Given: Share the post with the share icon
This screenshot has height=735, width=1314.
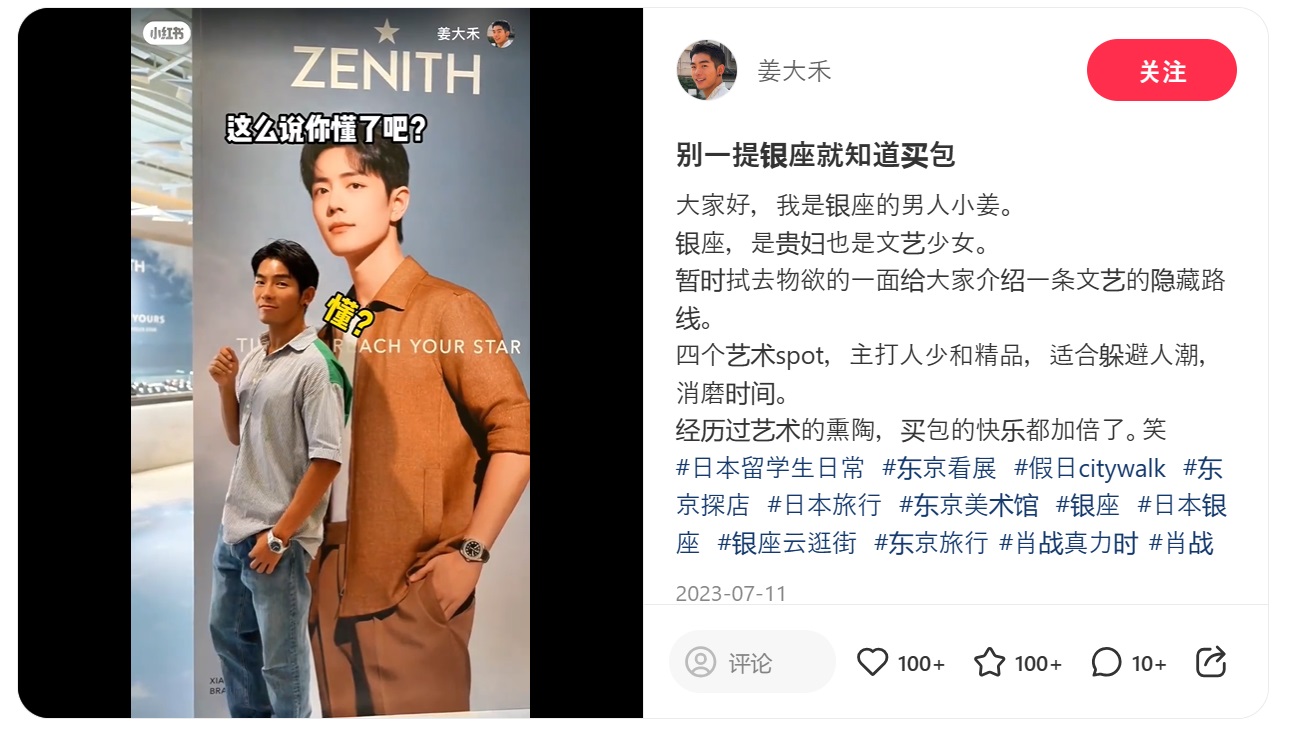Looking at the screenshot, I should point(1211,662).
